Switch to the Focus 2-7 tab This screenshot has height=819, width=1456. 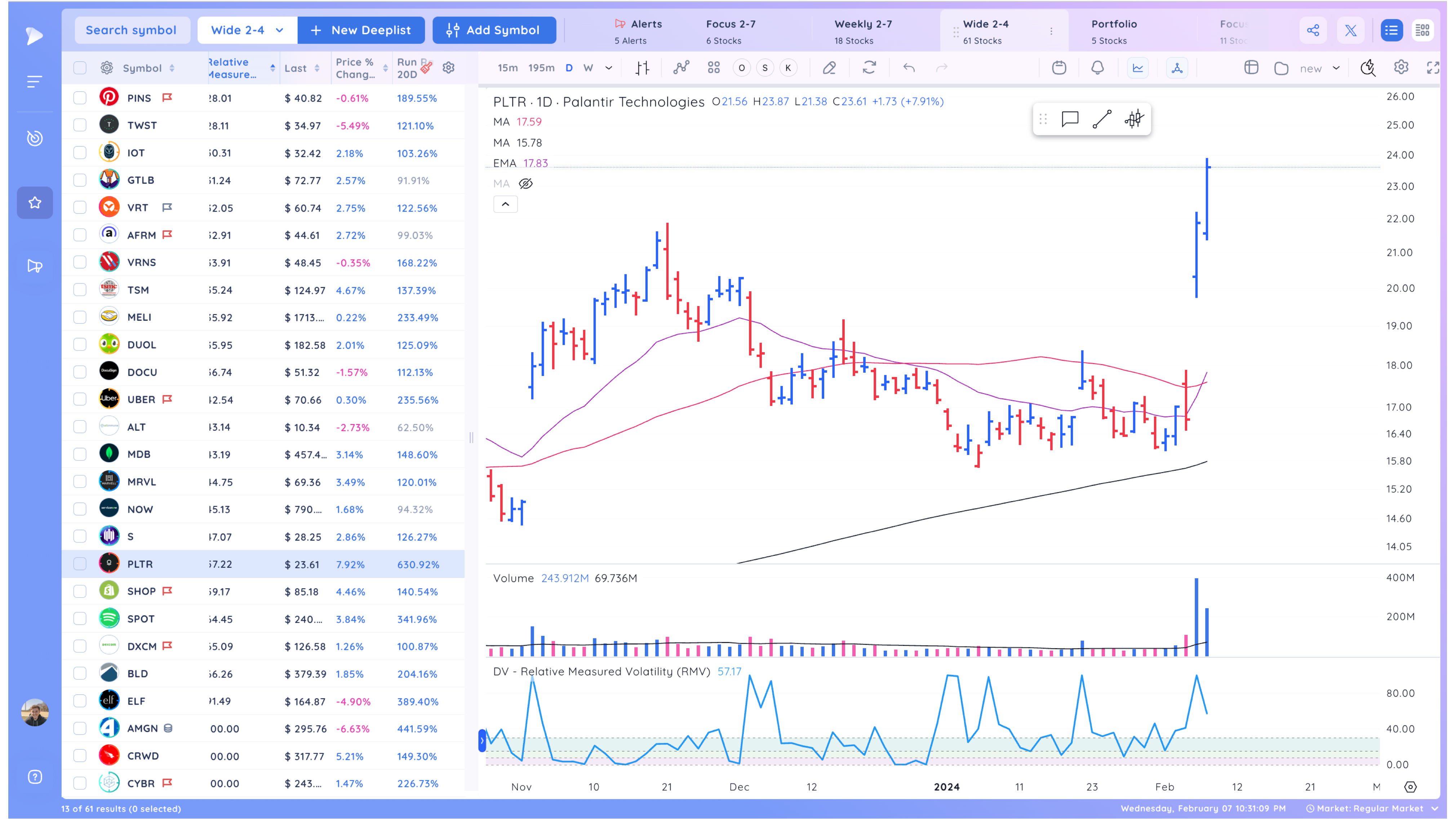tap(730, 32)
